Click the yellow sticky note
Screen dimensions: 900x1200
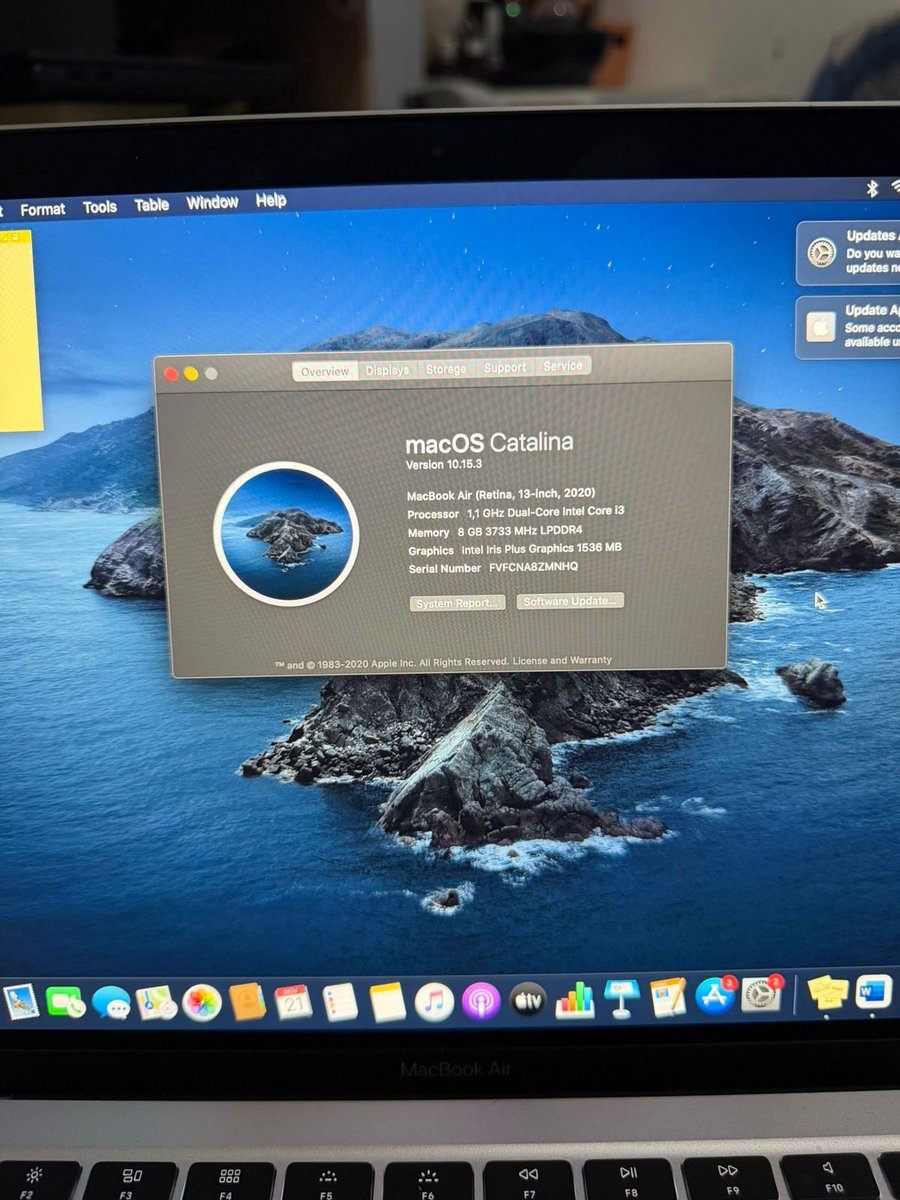[20, 331]
